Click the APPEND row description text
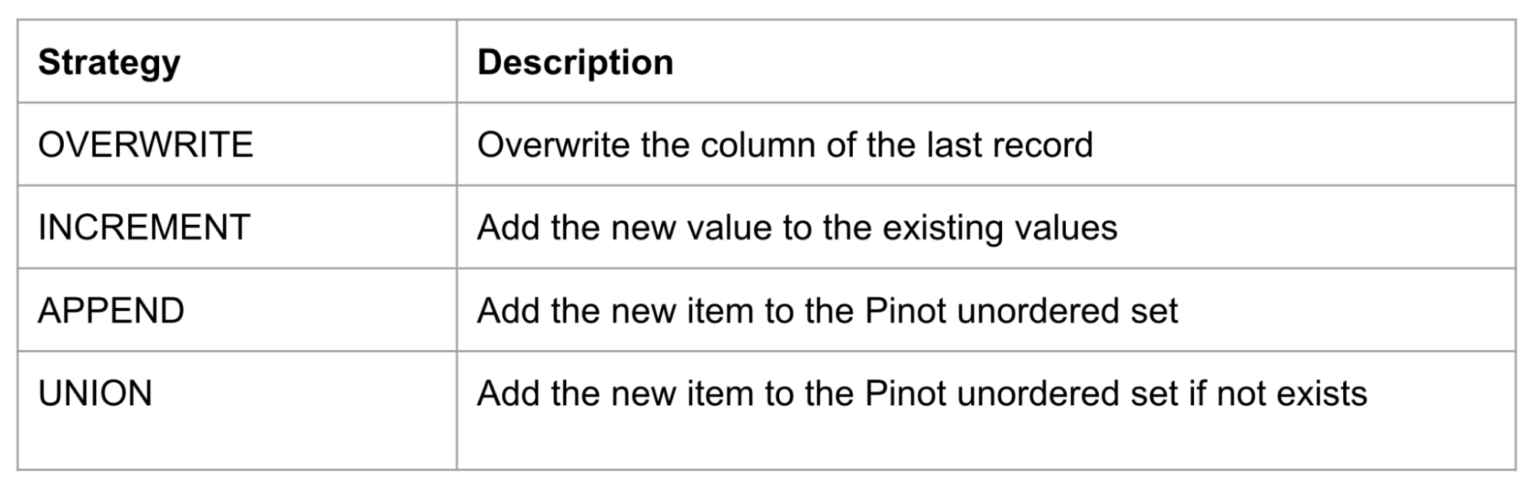 click(827, 311)
